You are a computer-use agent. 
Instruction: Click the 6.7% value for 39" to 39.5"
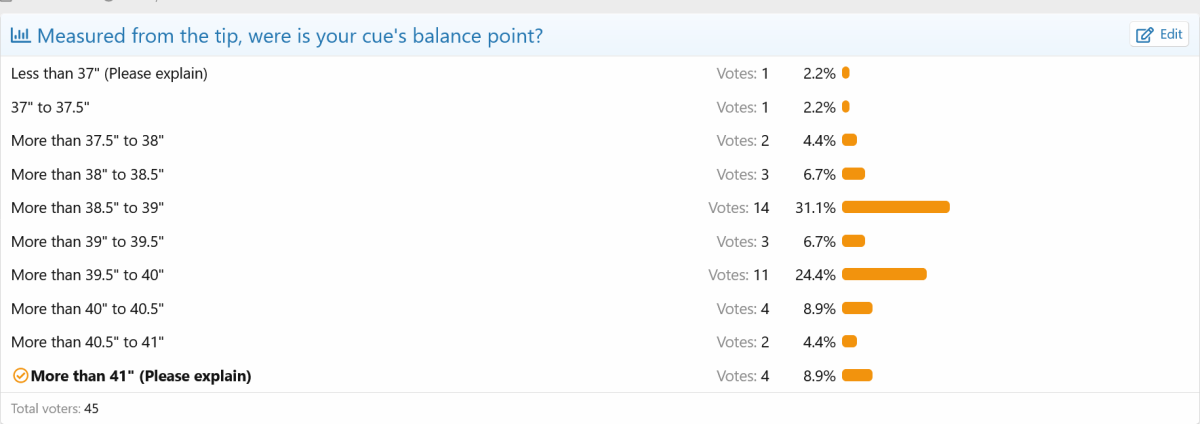pyautogui.click(x=819, y=241)
